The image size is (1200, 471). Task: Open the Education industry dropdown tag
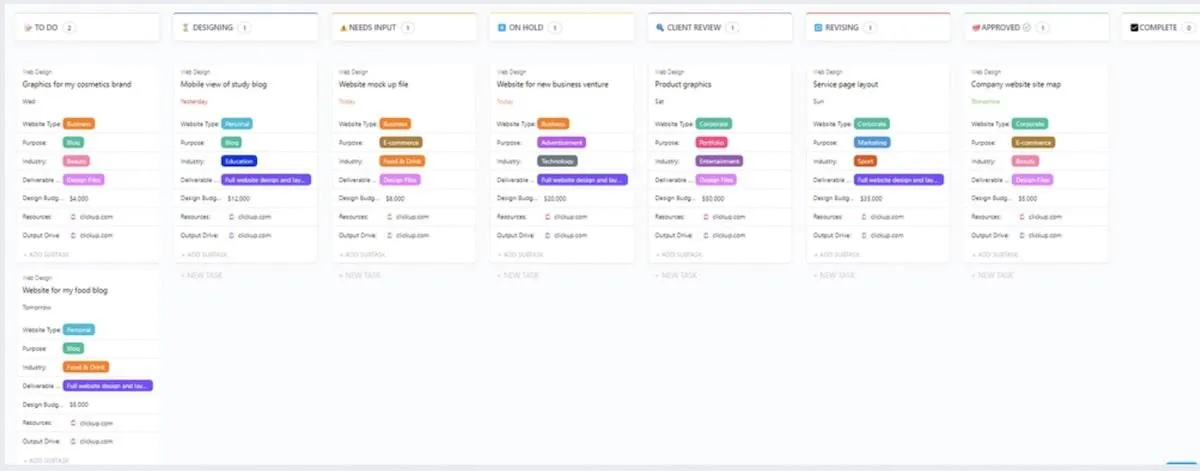[x=239, y=161]
